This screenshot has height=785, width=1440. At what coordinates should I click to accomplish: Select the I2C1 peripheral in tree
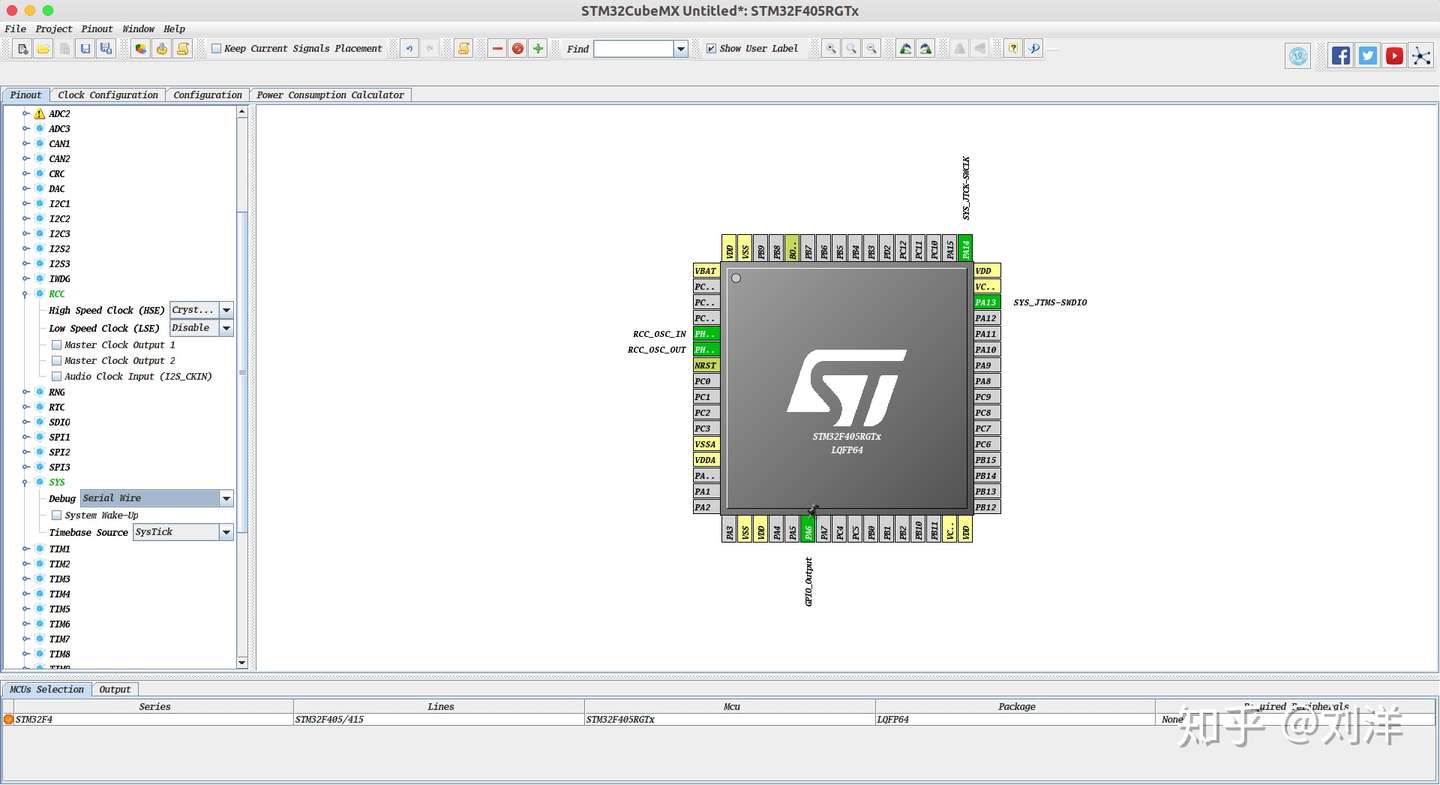click(59, 204)
